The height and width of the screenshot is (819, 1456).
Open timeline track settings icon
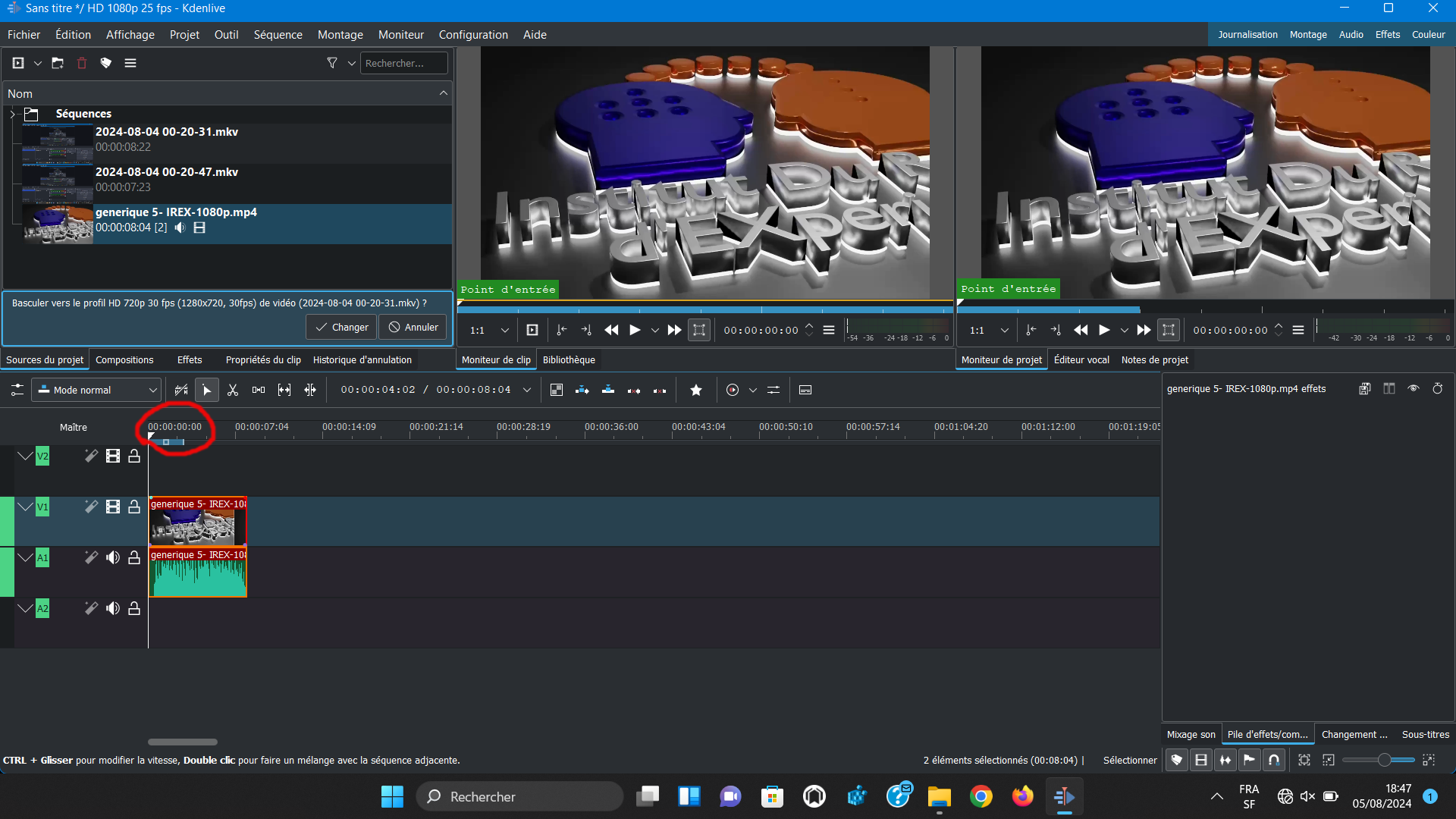pos(17,390)
